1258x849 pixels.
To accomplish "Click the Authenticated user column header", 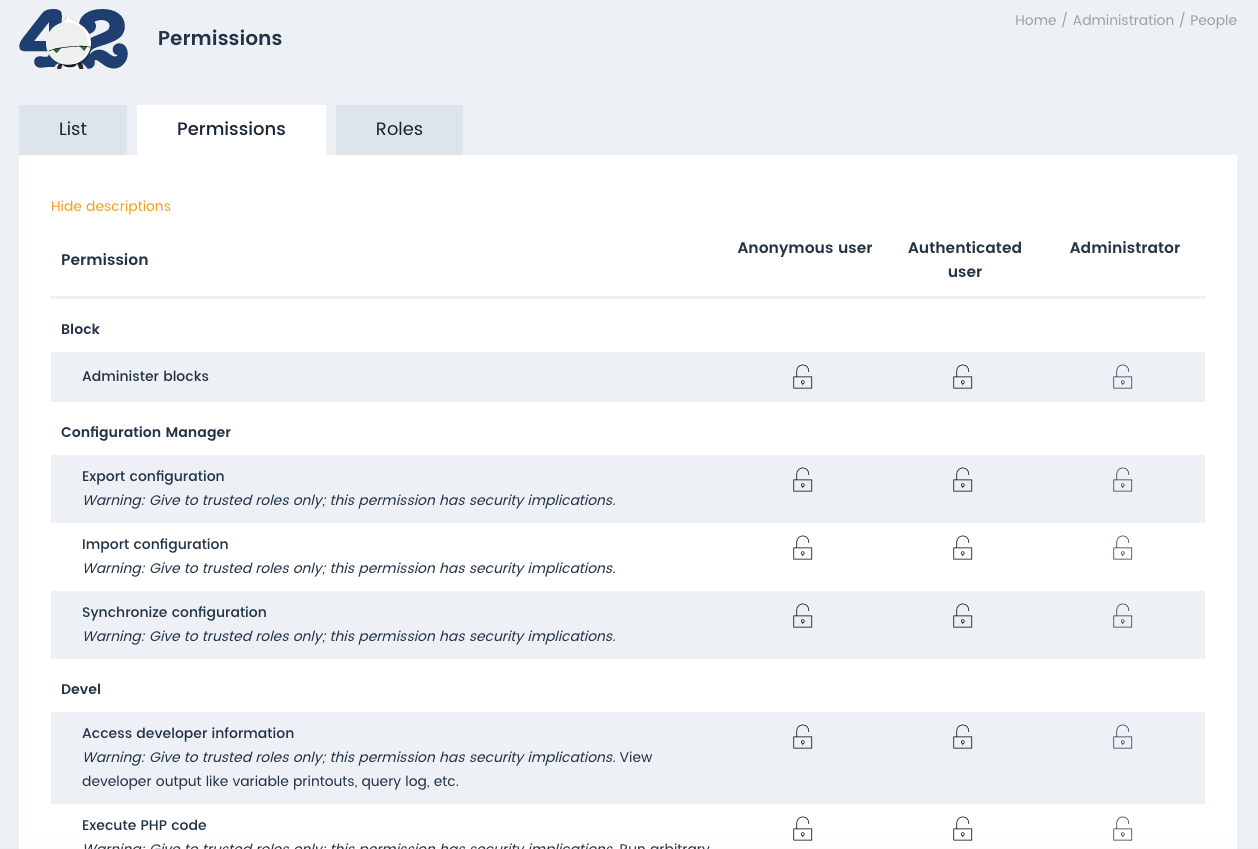I will tap(965, 260).
